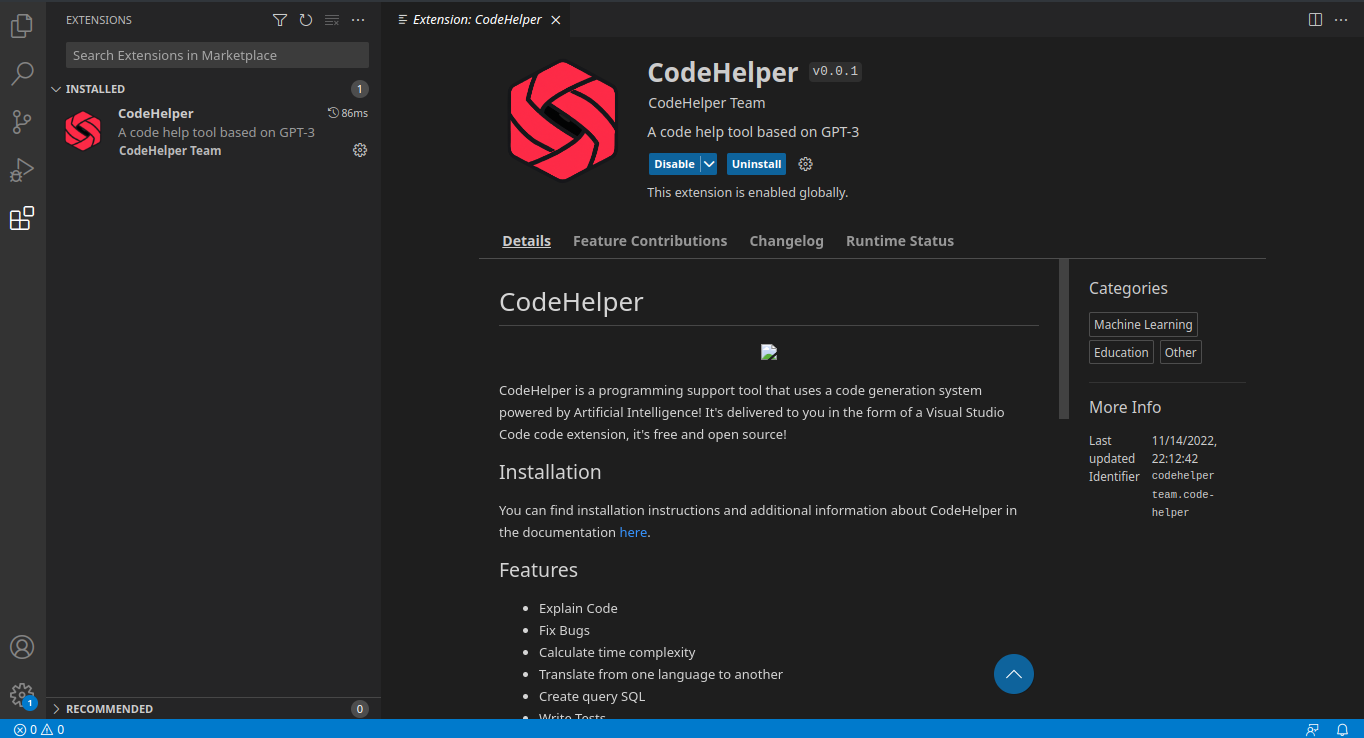Click the scroll-to-top arrow button
This screenshot has width=1364, height=738.
coord(1014,674)
